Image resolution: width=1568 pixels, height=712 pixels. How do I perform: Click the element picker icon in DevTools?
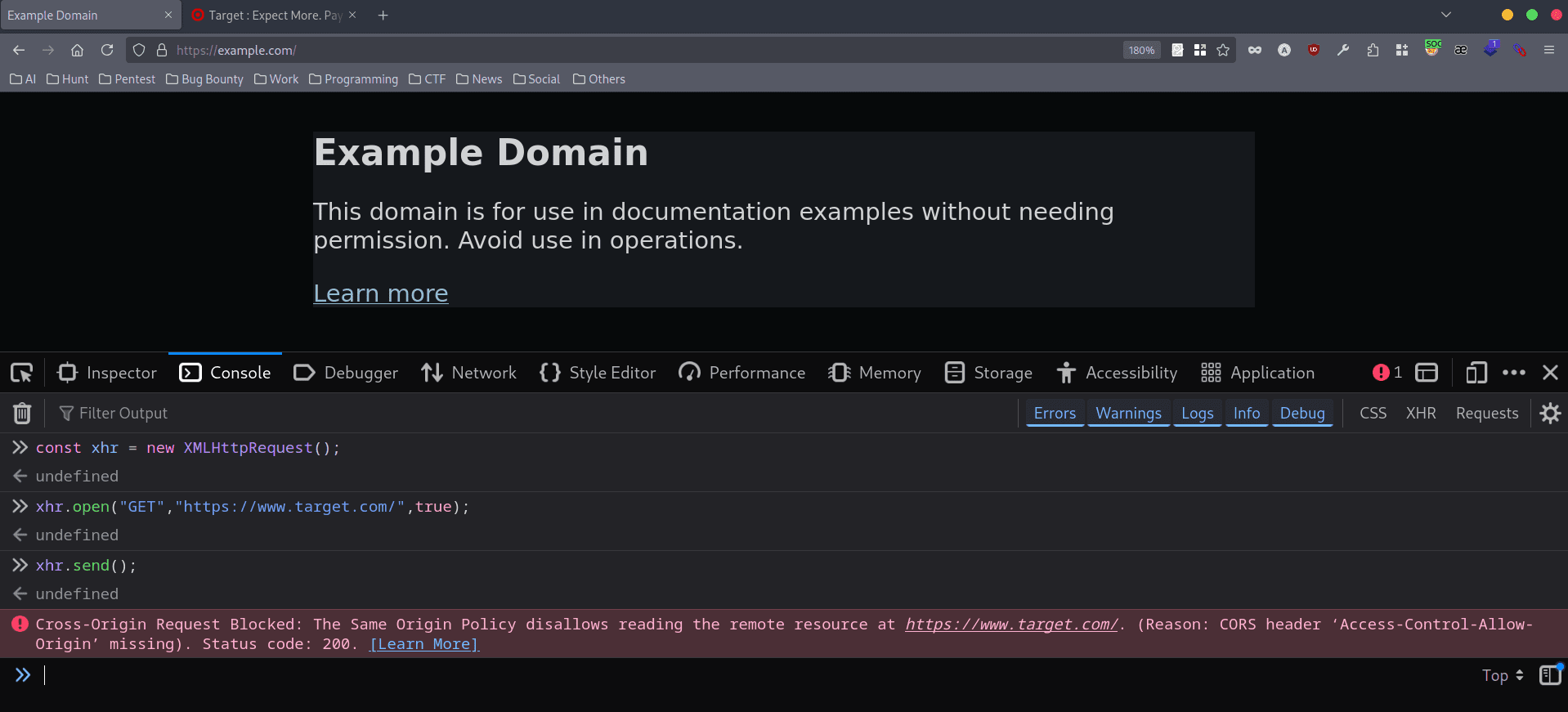point(21,373)
